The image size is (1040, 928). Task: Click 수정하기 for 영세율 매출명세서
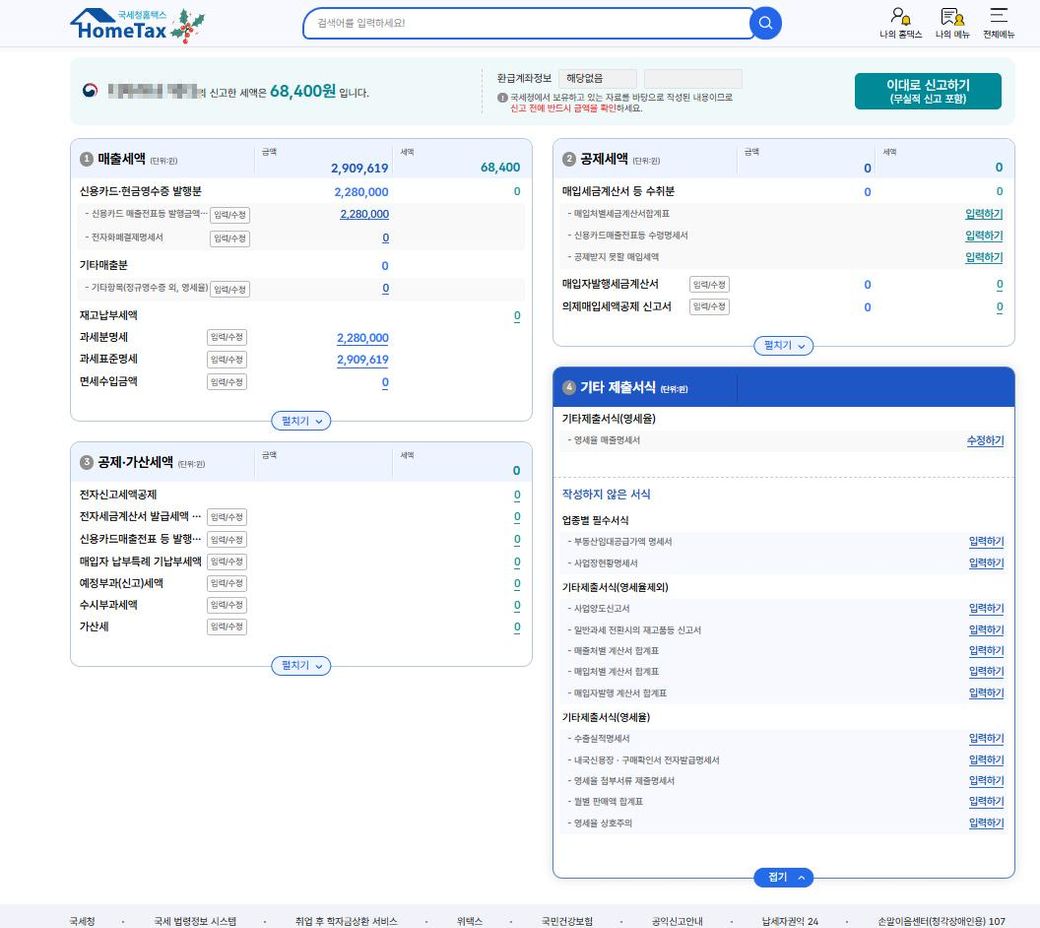(985, 441)
